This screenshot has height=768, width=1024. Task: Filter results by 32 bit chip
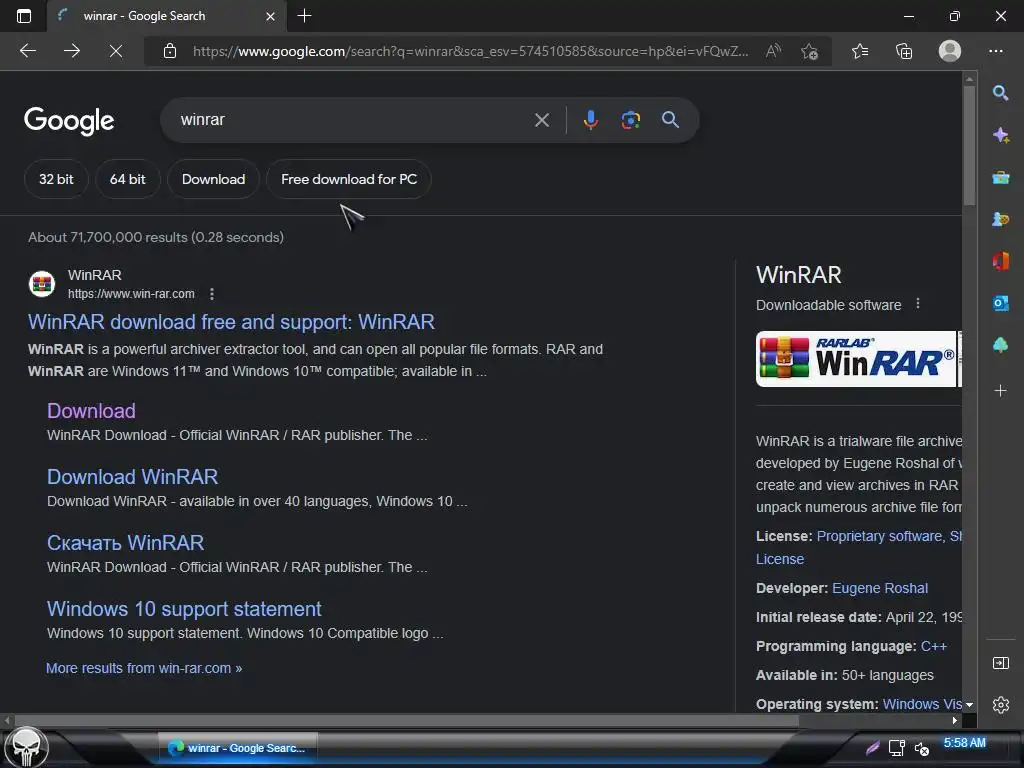(x=56, y=179)
